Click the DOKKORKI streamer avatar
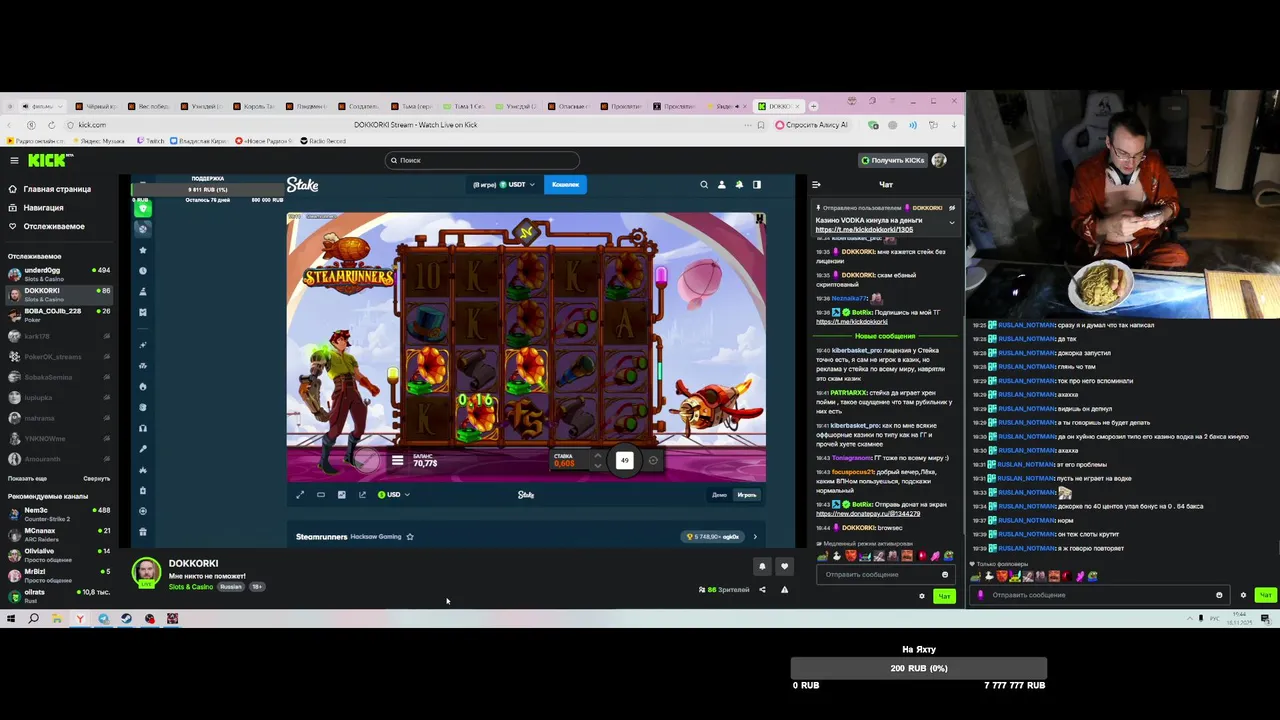Screen dimensions: 1280x720 tap(147, 572)
